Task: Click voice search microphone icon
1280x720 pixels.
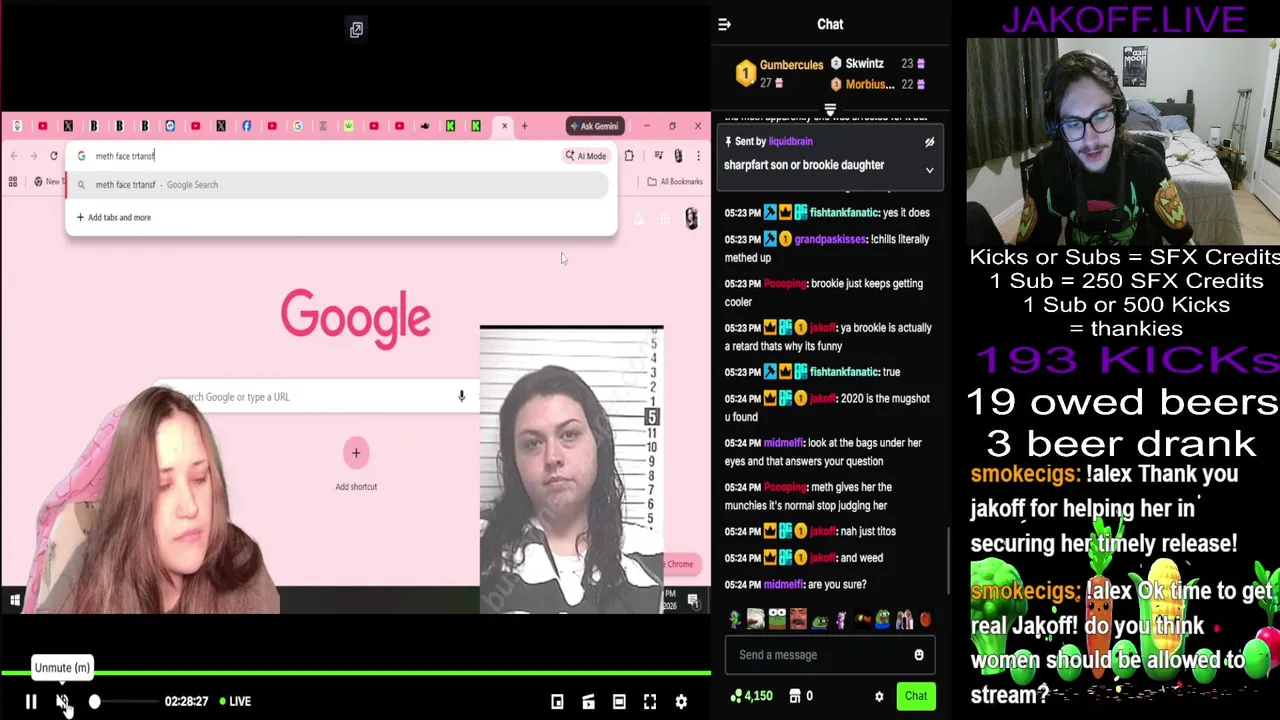Action: 461,397
